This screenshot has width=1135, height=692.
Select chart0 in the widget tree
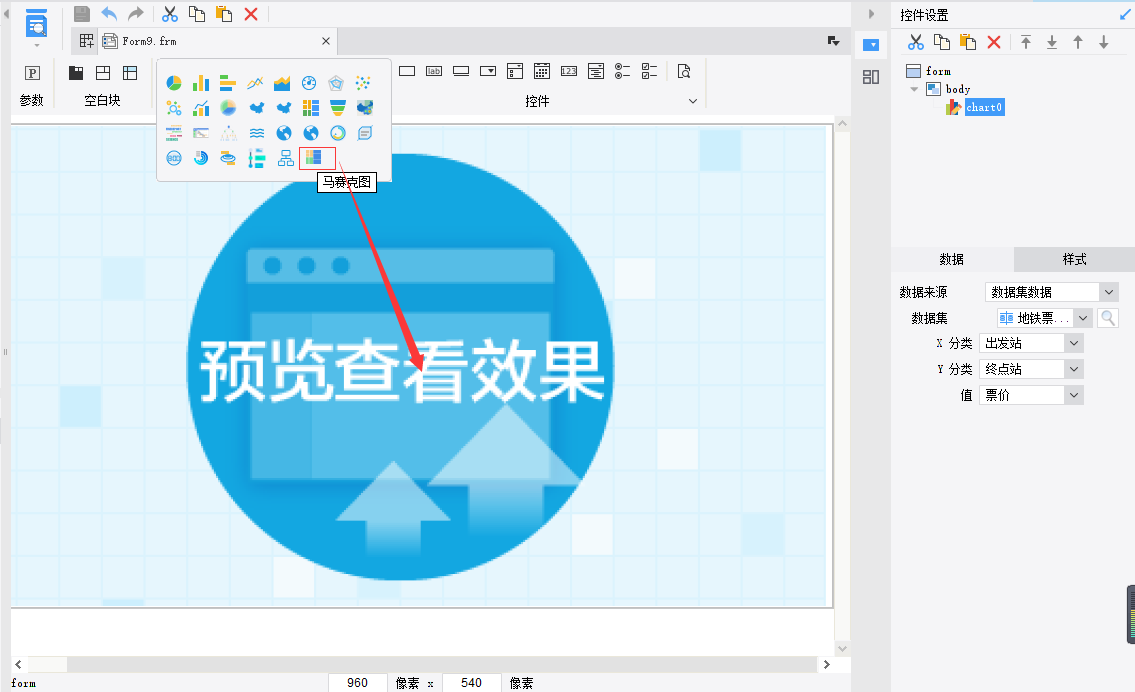point(984,107)
